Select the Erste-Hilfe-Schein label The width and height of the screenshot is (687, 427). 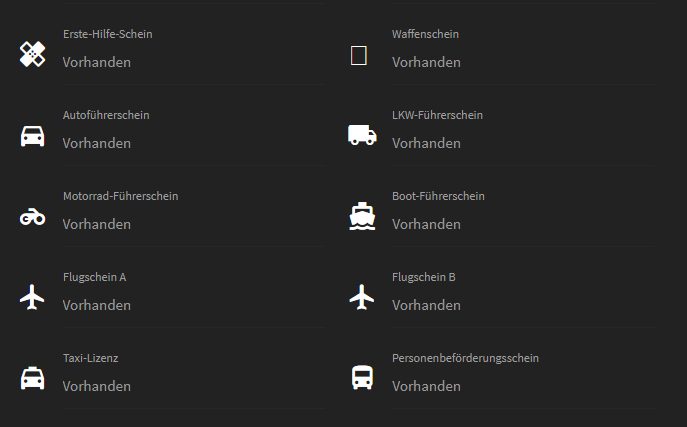(107, 34)
